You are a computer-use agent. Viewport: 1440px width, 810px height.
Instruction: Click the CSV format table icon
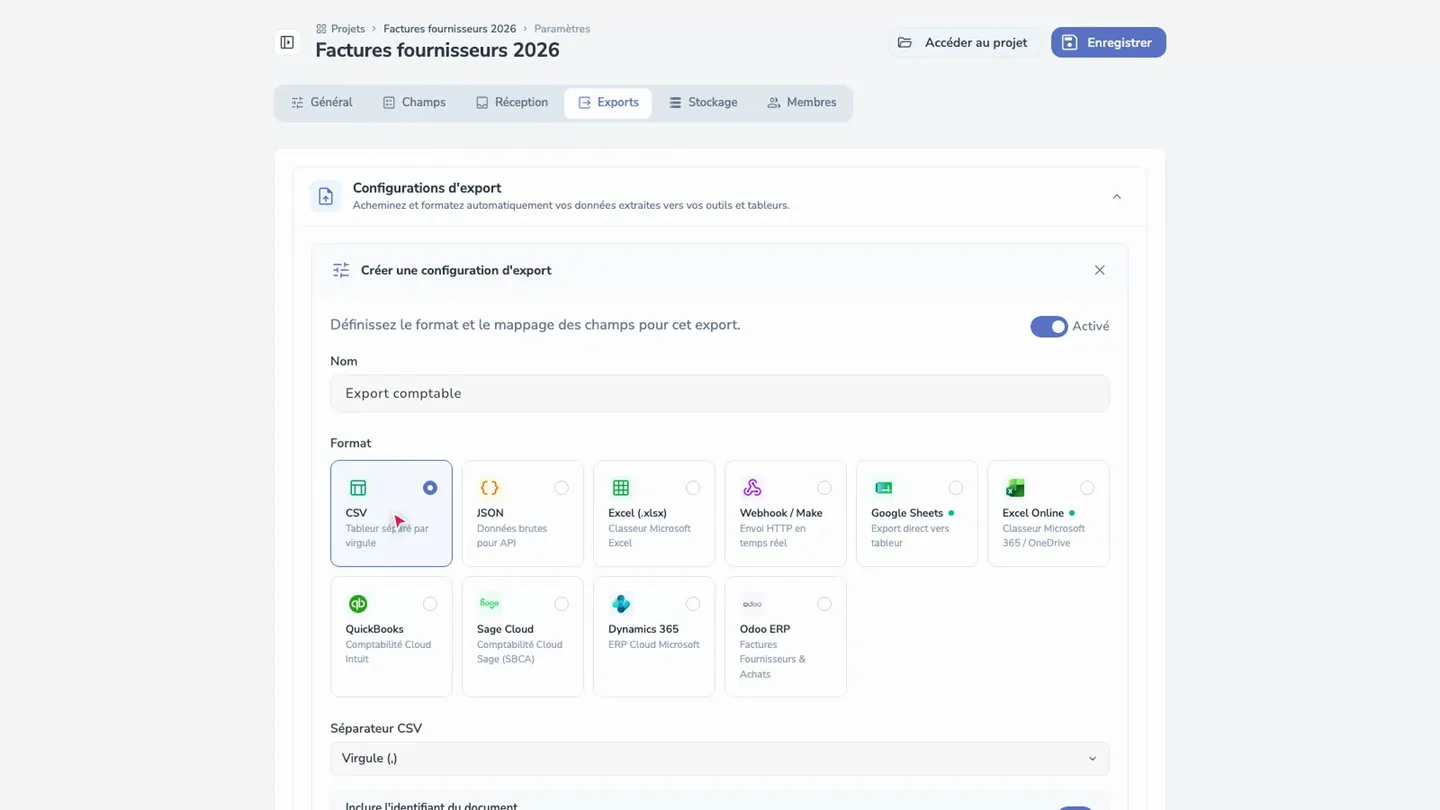coord(358,488)
